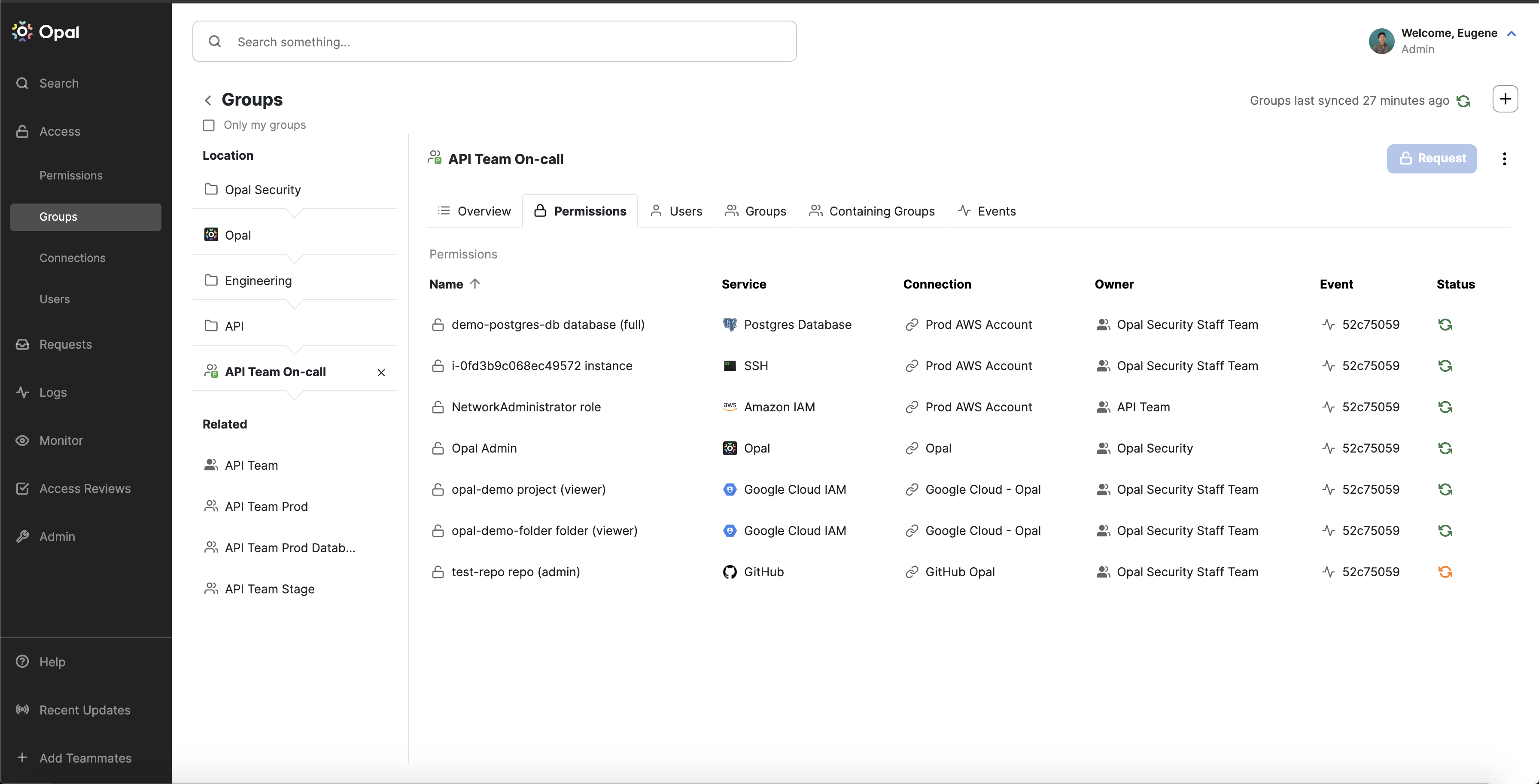The width and height of the screenshot is (1539, 784).
Task: Click the magnifier icon in search bar
Action: (x=214, y=41)
